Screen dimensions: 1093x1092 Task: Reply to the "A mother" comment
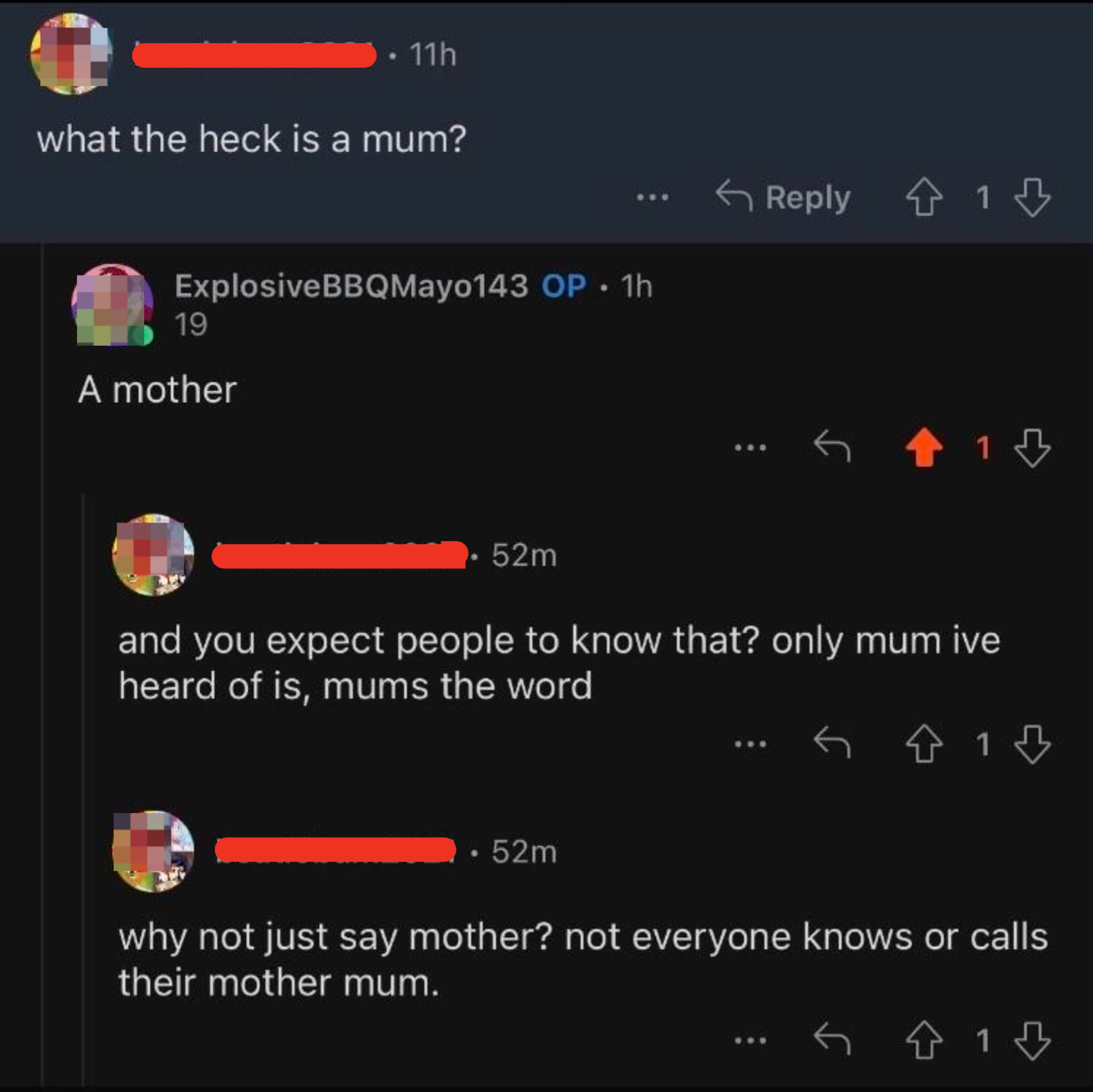click(831, 447)
